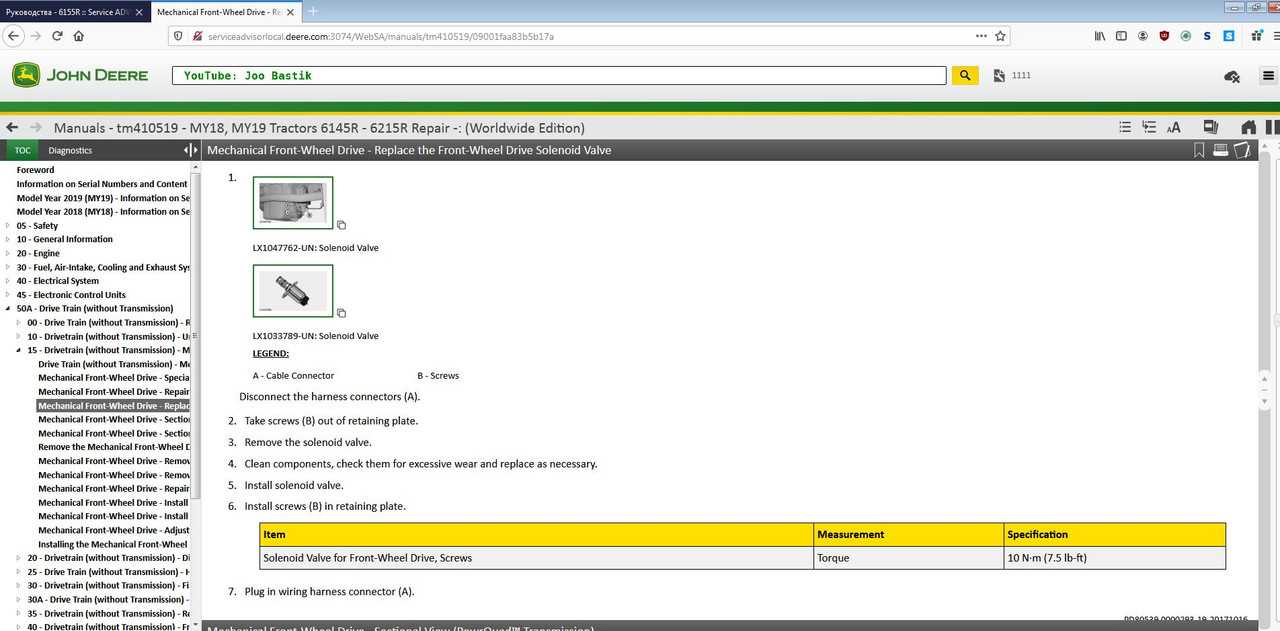Click the list view icon in manual toolbar
Viewport: 1280px width, 631px height.
coord(1125,127)
